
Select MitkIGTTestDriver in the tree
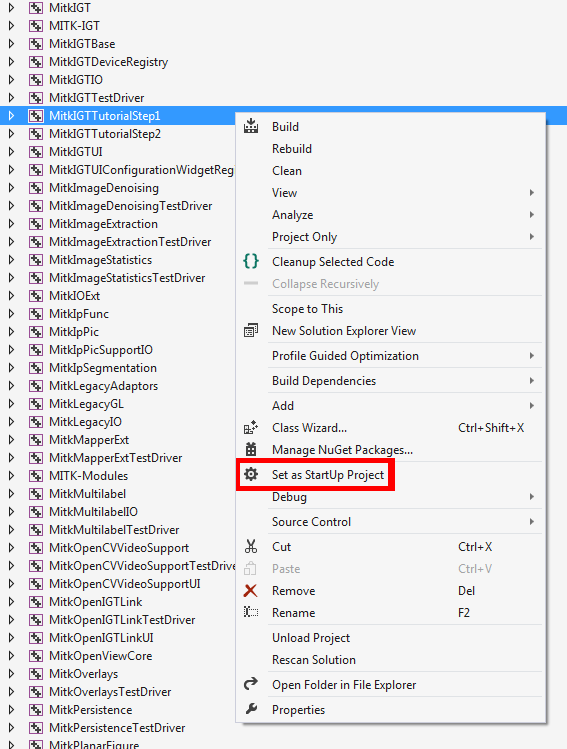(96, 98)
